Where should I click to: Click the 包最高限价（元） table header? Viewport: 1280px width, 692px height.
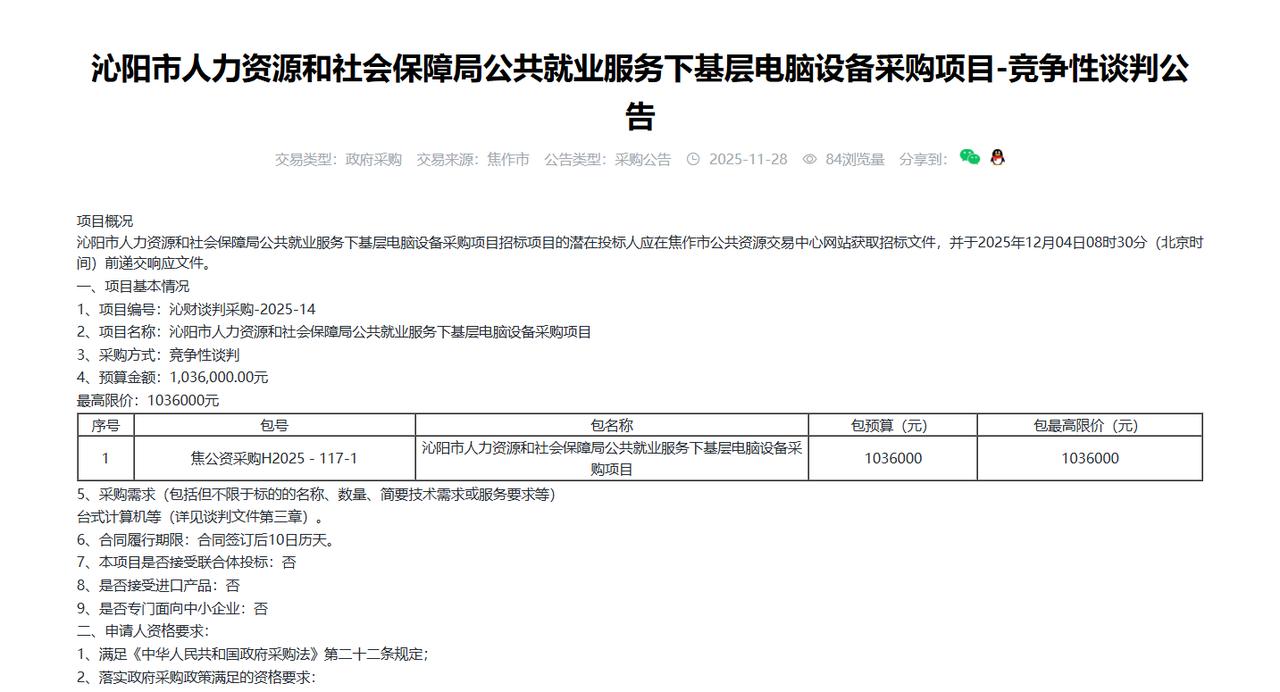click(x=1089, y=425)
